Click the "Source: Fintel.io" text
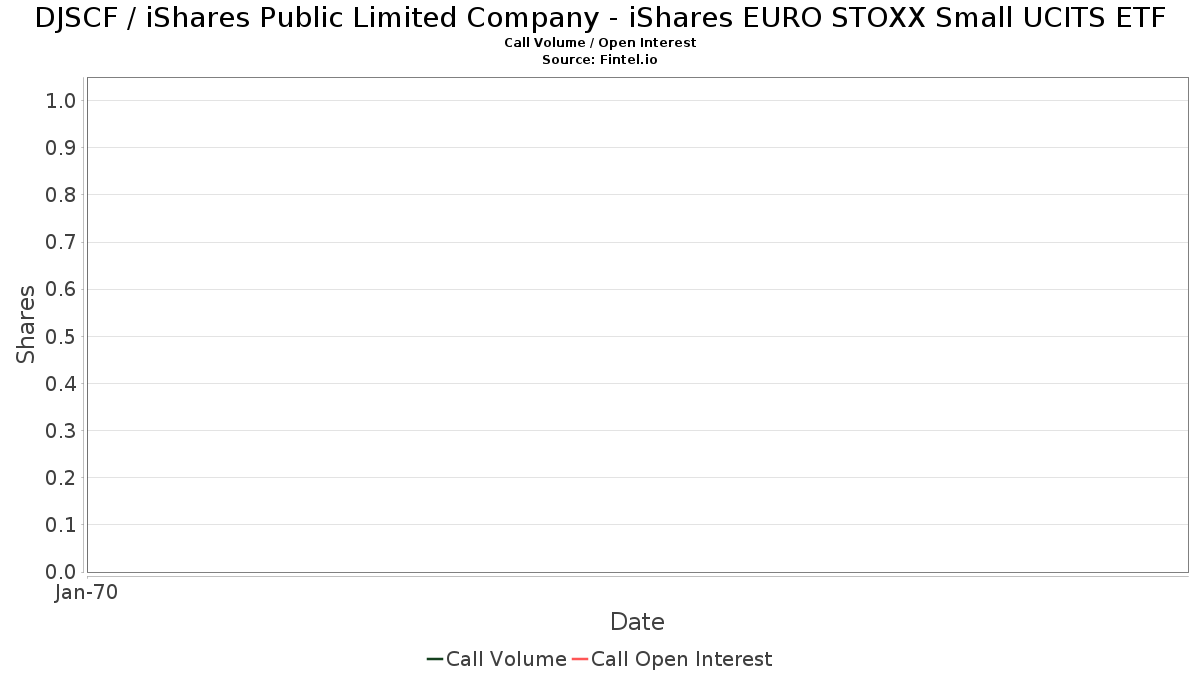Screen dimensions: 1200x675 pyautogui.click(x=600, y=60)
